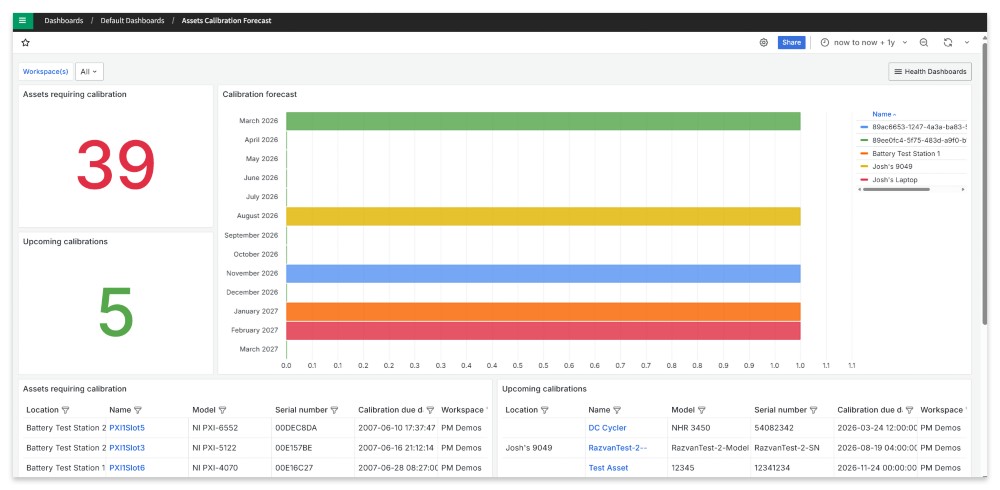Click the zoom out time range icon
Image resolution: width=1000 pixels, height=490 pixels.
click(923, 43)
